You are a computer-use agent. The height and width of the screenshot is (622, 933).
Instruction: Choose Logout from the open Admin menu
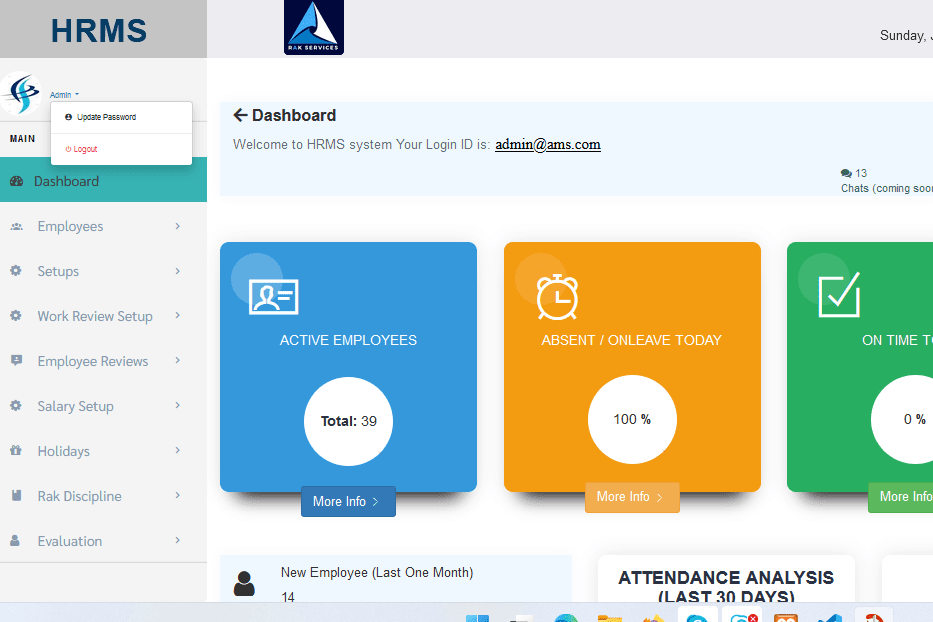click(x=85, y=149)
